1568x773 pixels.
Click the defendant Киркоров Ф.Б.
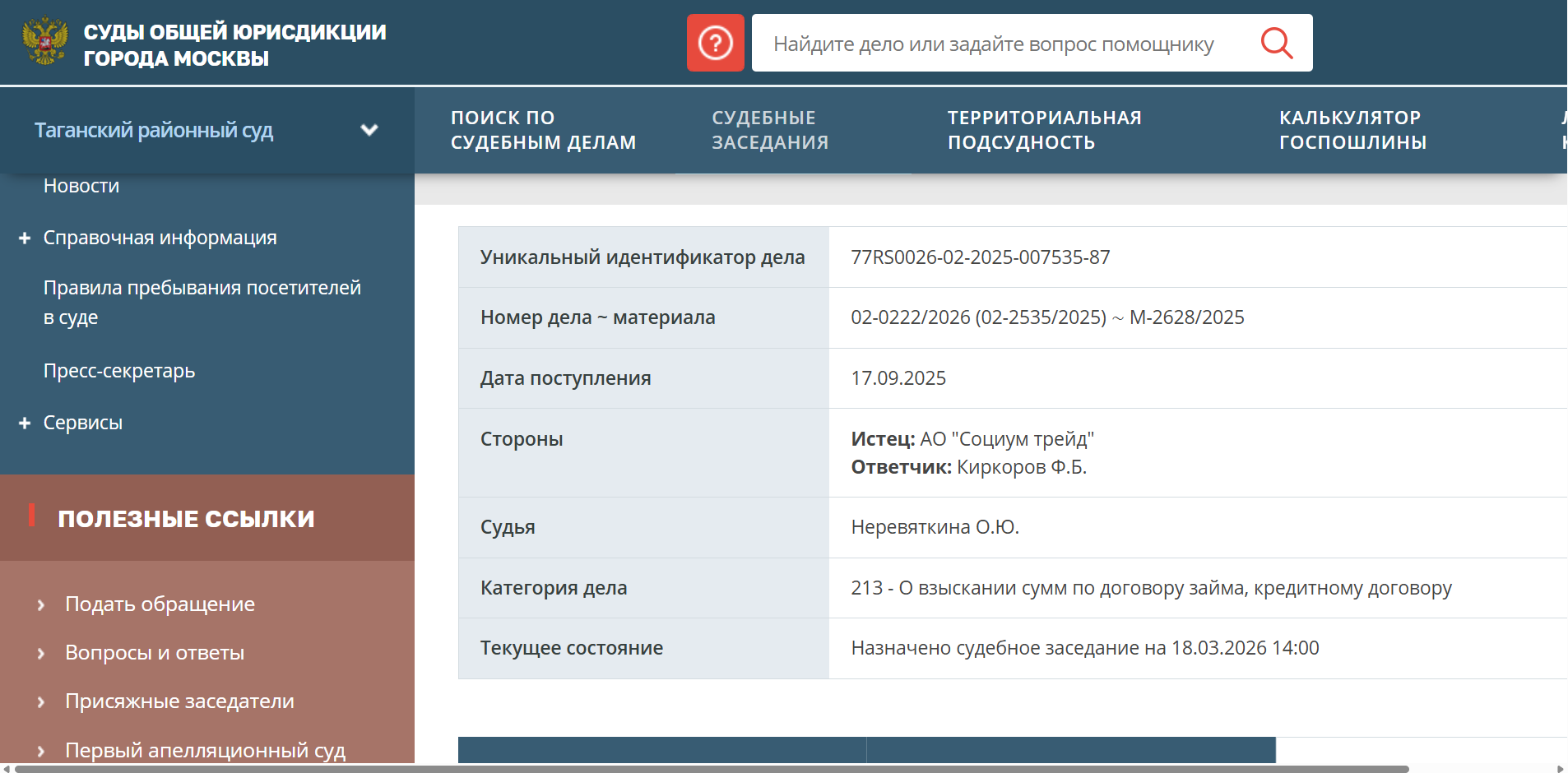click(x=1022, y=467)
